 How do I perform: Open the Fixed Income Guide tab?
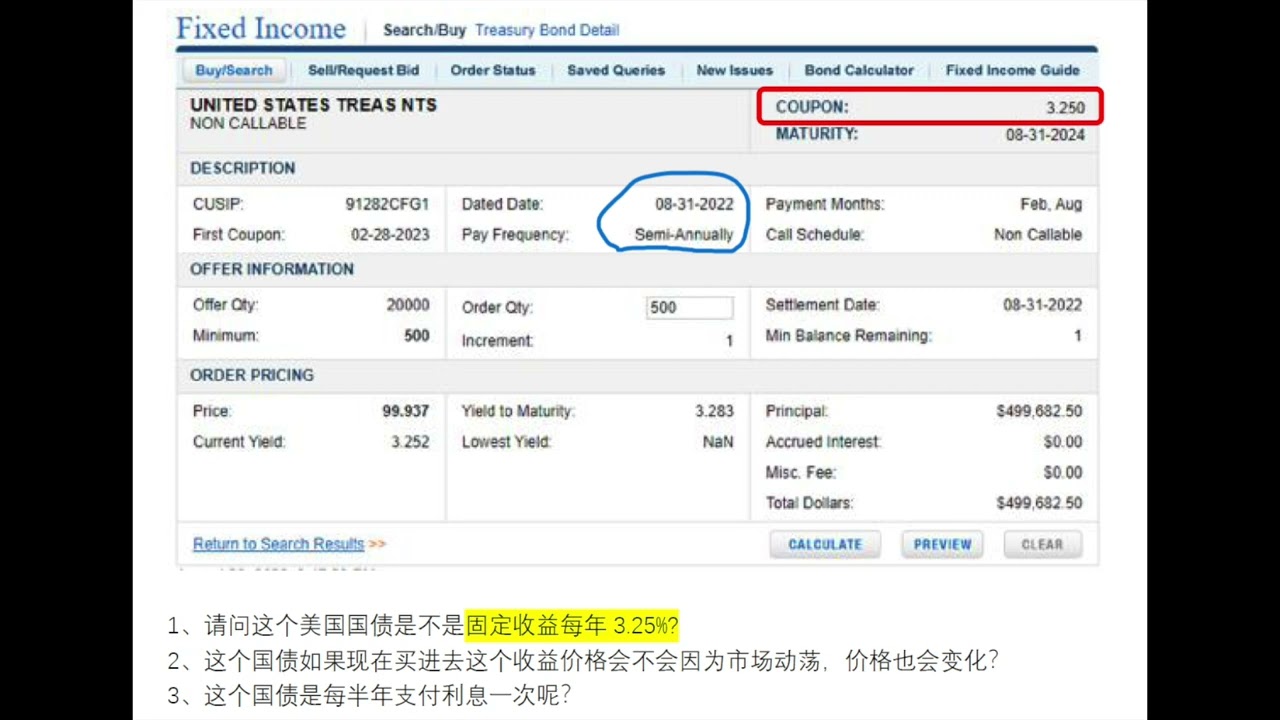(x=1013, y=70)
